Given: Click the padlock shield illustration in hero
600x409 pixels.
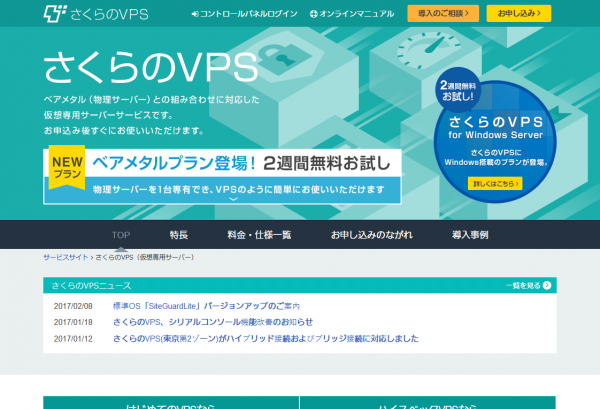Looking at the screenshot, I should [284, 57].
